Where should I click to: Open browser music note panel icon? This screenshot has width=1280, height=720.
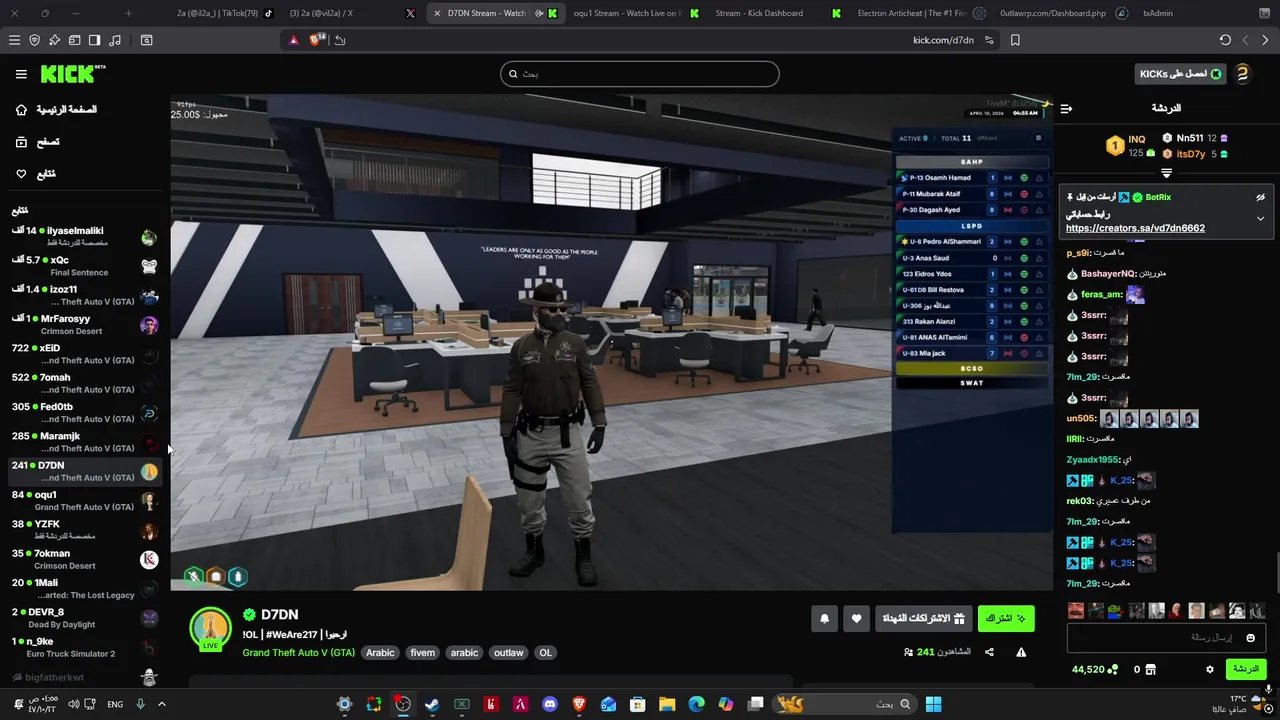pyautogui.click(x=114, y=40)
